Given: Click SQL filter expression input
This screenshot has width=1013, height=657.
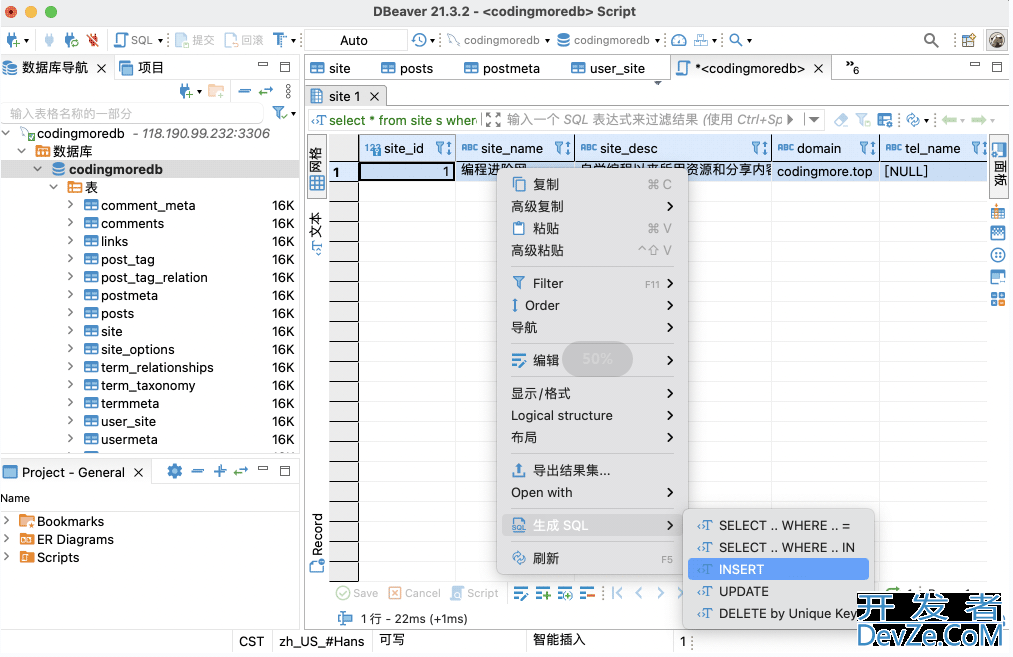Looking at the screenshot, I should [x=643, y=120].
